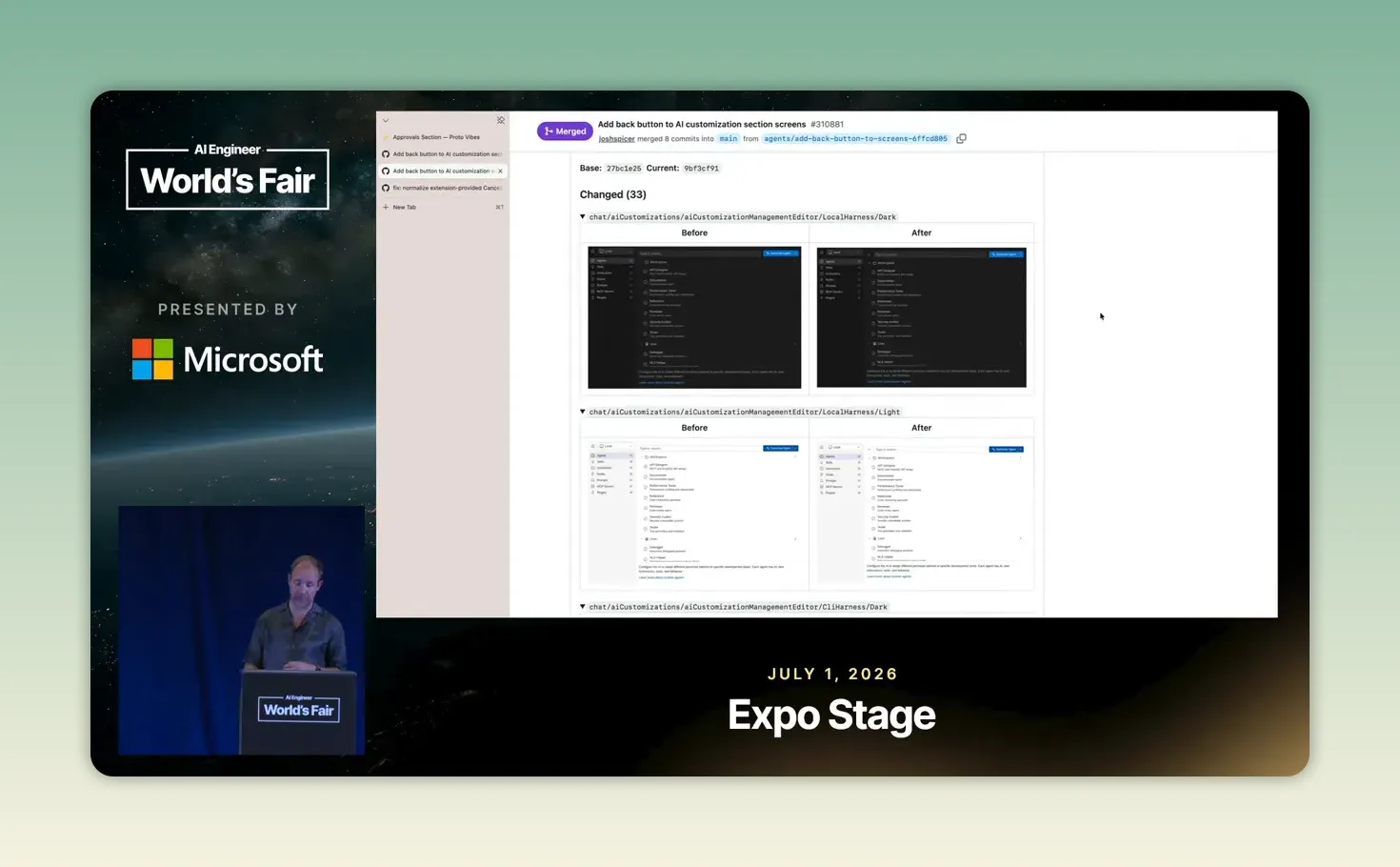Screen dimensions: 1400x867
Task: Open the dark theme Before screenshot thumbnail
Action: tap(694, 317)
